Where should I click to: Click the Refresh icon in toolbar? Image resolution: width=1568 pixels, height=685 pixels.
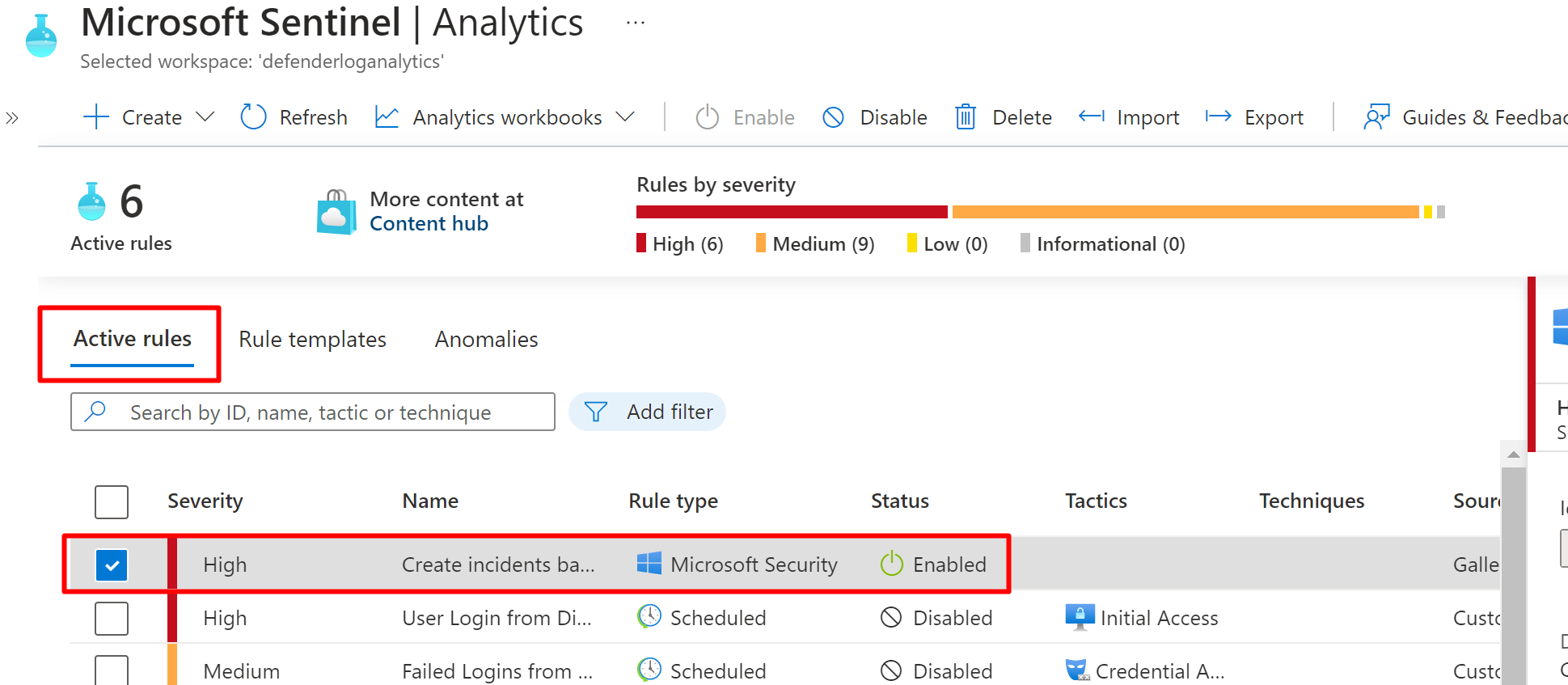pyautogui.click(x=253, y=117)
